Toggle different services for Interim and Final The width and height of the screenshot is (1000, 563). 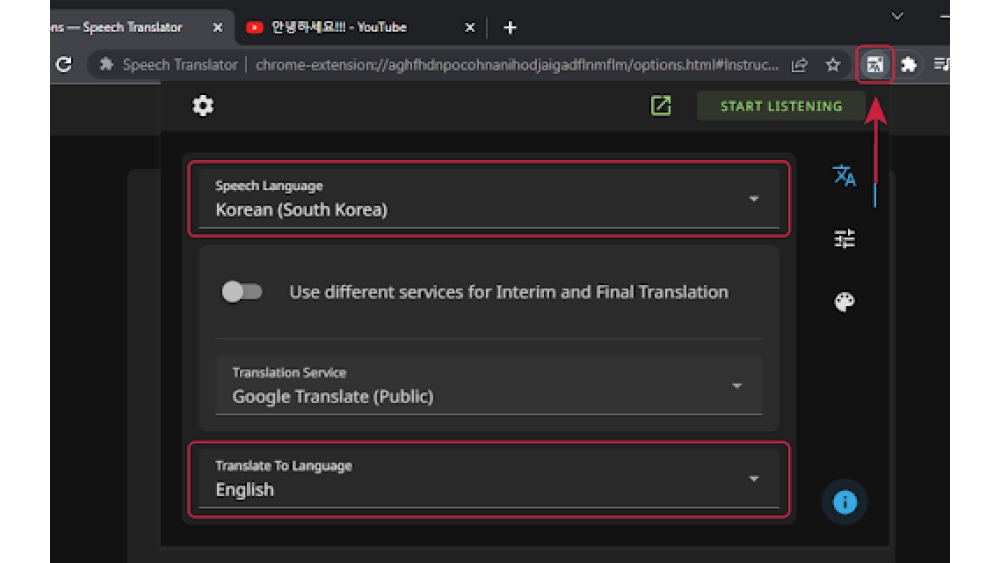[242, 292]
